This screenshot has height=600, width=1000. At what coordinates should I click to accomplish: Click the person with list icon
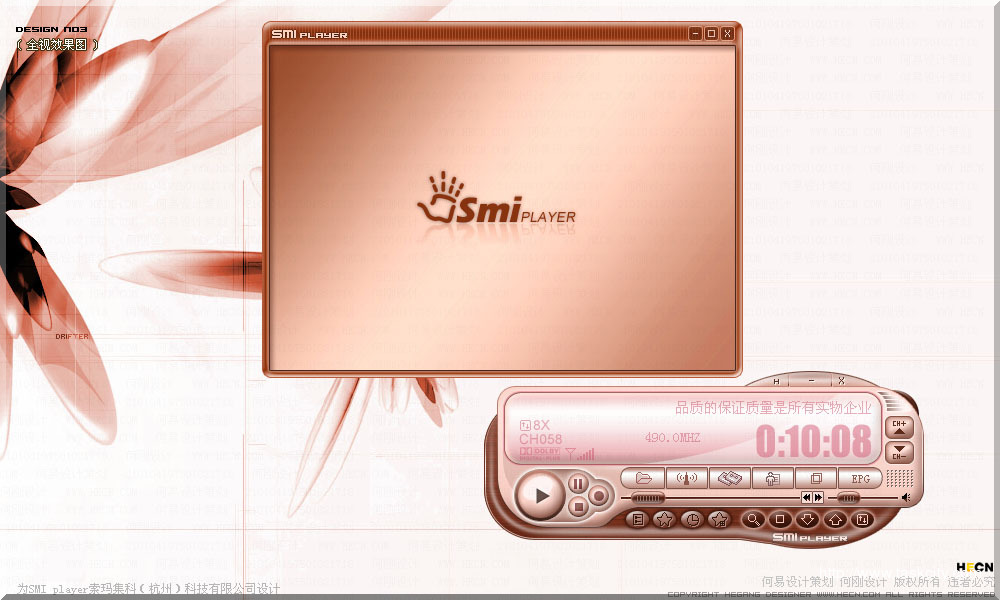pos(773,479)
